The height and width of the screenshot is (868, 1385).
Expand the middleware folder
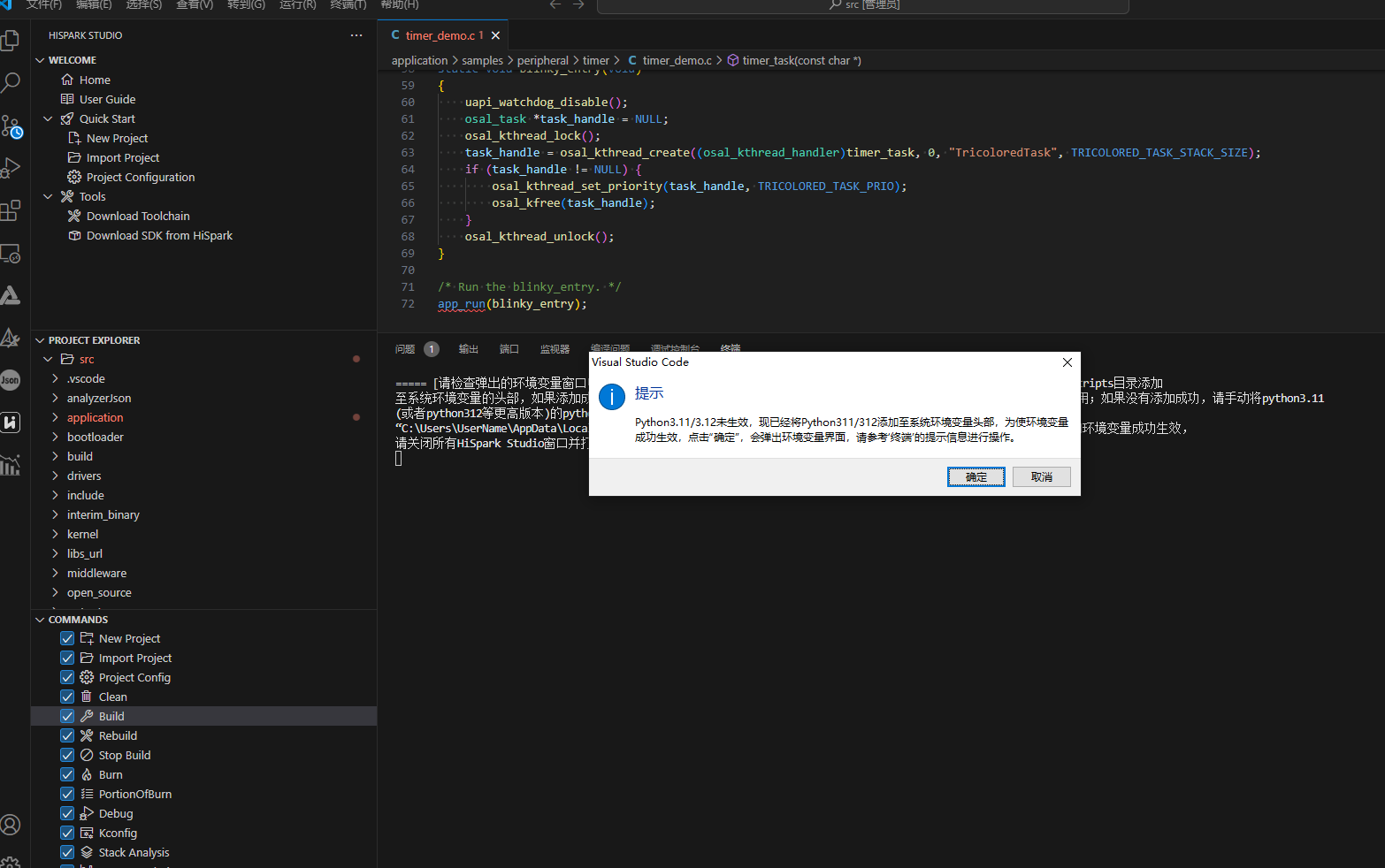[96, 573]
